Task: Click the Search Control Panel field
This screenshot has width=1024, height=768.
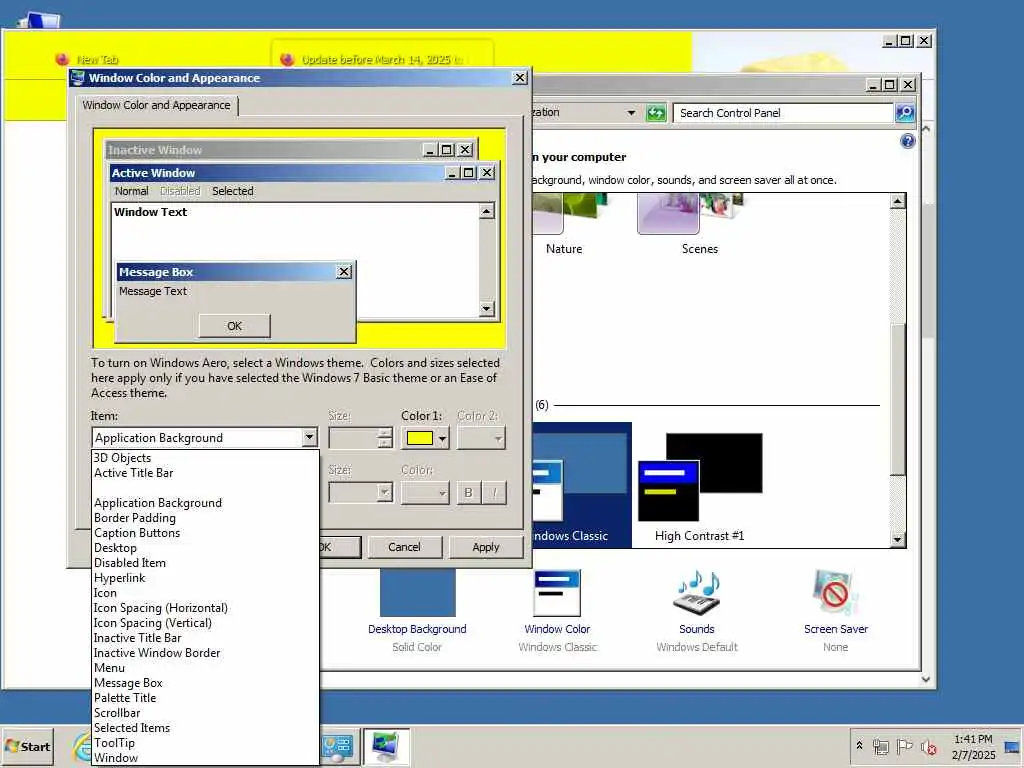Action: click(782, 113)
